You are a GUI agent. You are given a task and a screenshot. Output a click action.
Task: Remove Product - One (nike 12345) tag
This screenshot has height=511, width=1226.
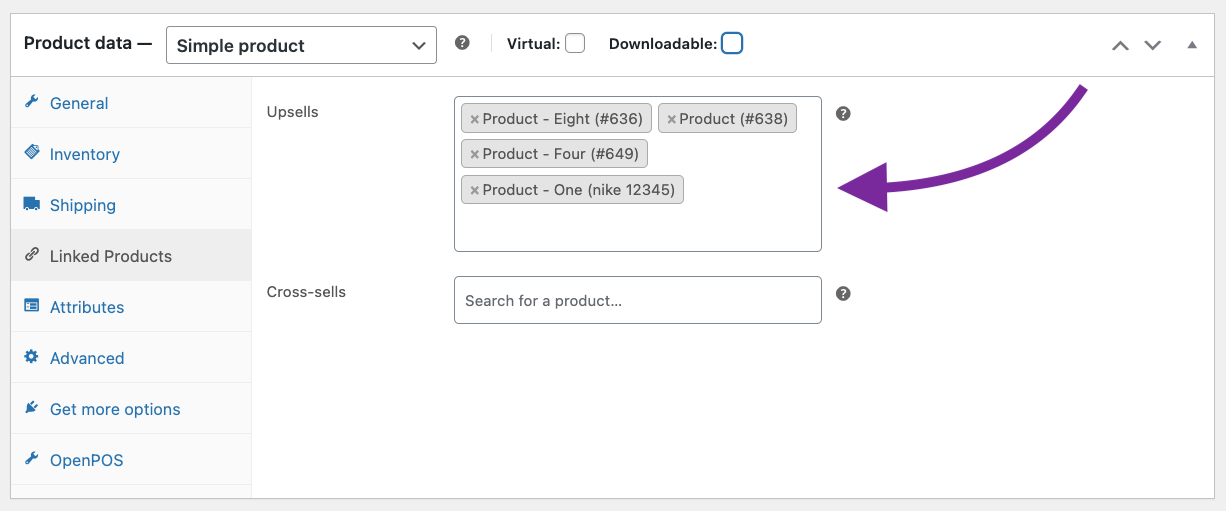tap(475, 190)
